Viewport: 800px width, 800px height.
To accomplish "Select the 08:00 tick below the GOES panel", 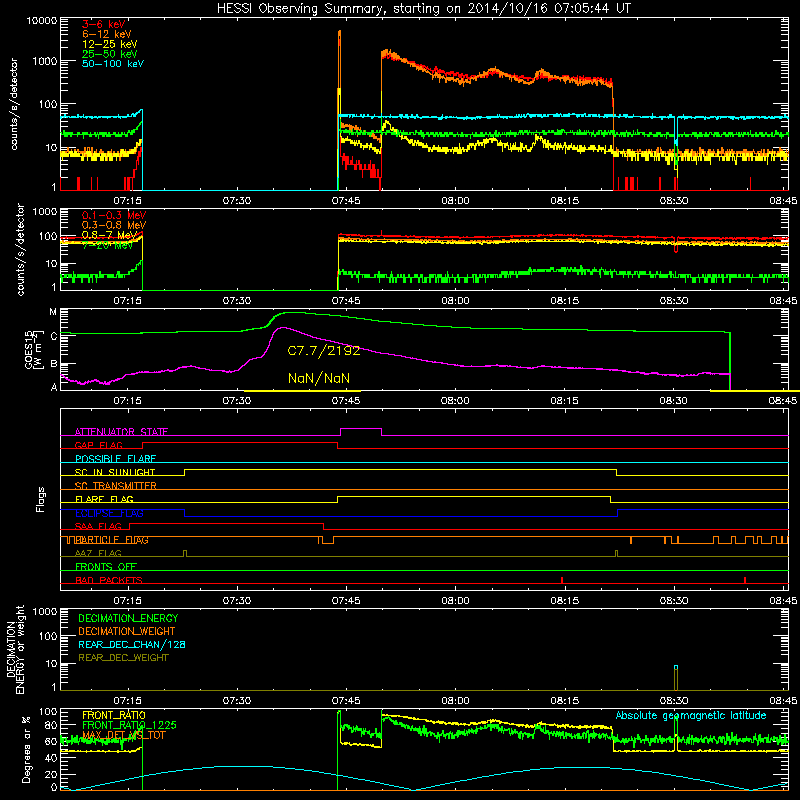I will (455, 401).
